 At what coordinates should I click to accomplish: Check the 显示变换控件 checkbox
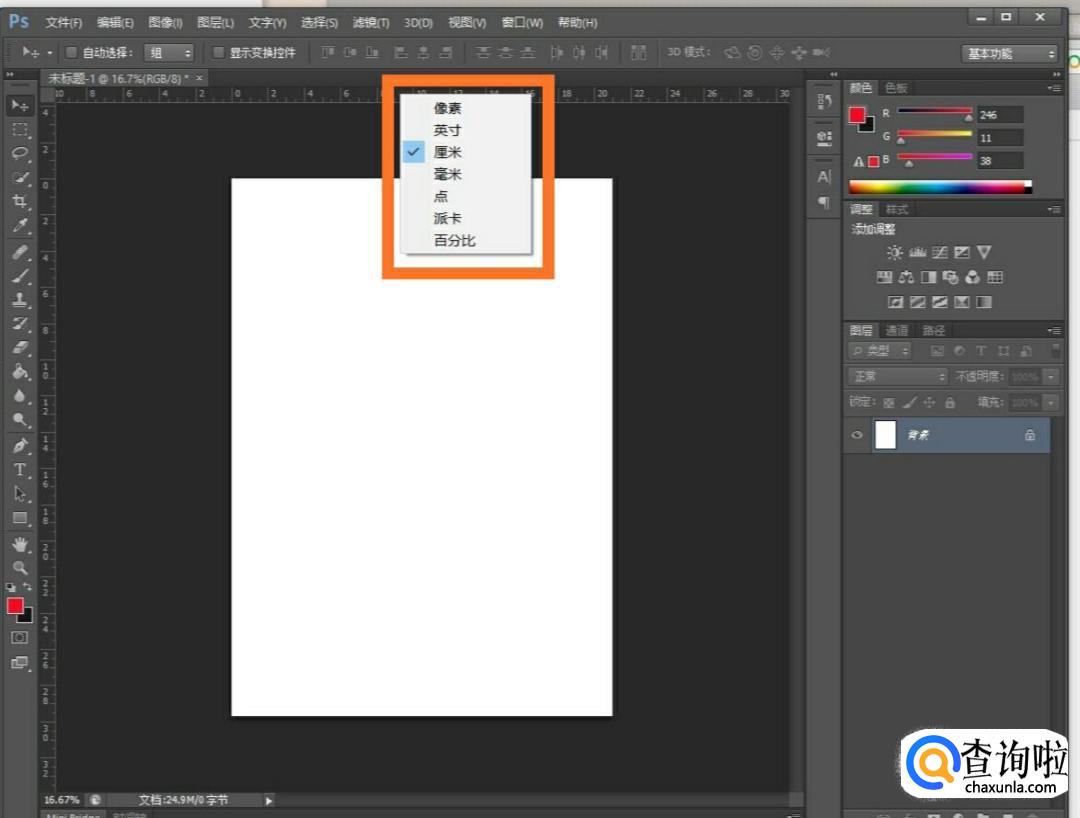coord(219,52)
